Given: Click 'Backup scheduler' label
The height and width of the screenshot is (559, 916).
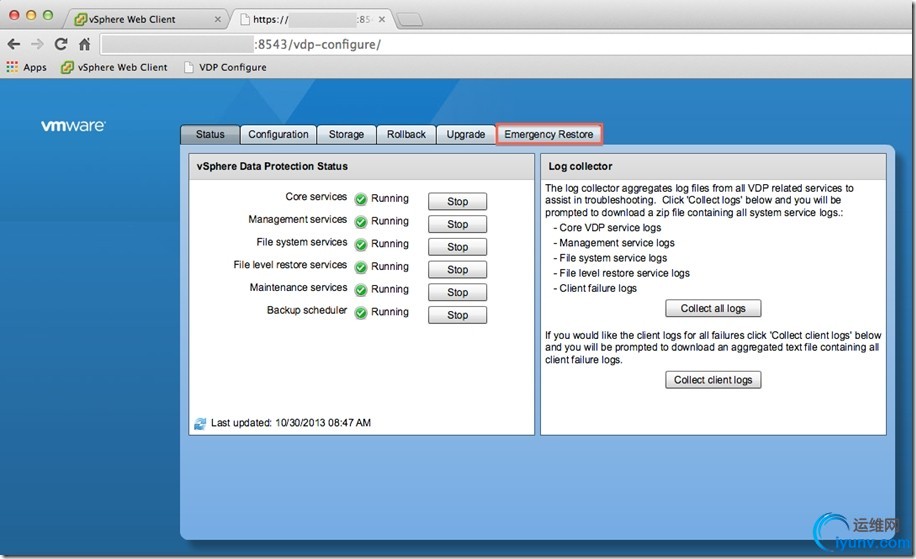Looking at the screenshot, I should (307, 311).
